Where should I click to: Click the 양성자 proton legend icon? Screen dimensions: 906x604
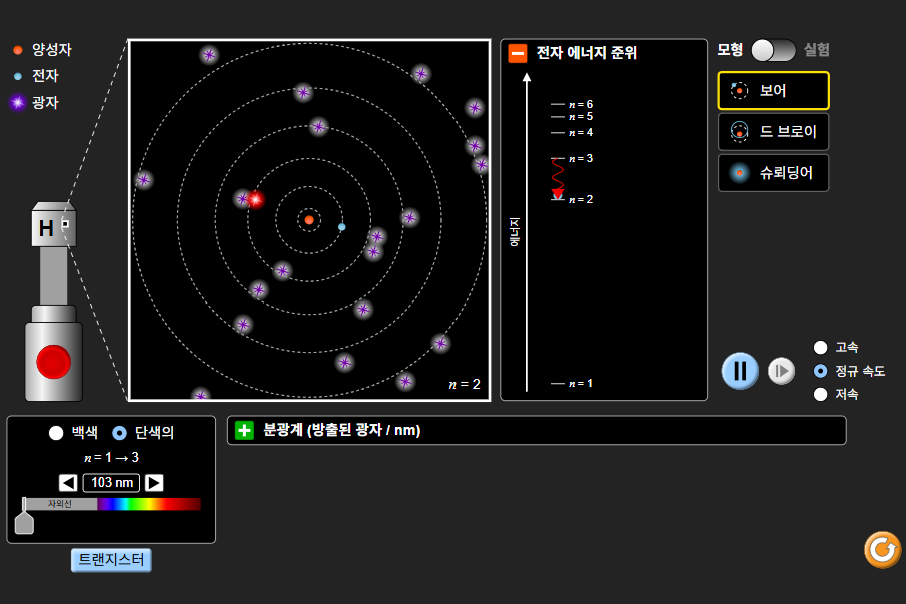pos(18,50)
